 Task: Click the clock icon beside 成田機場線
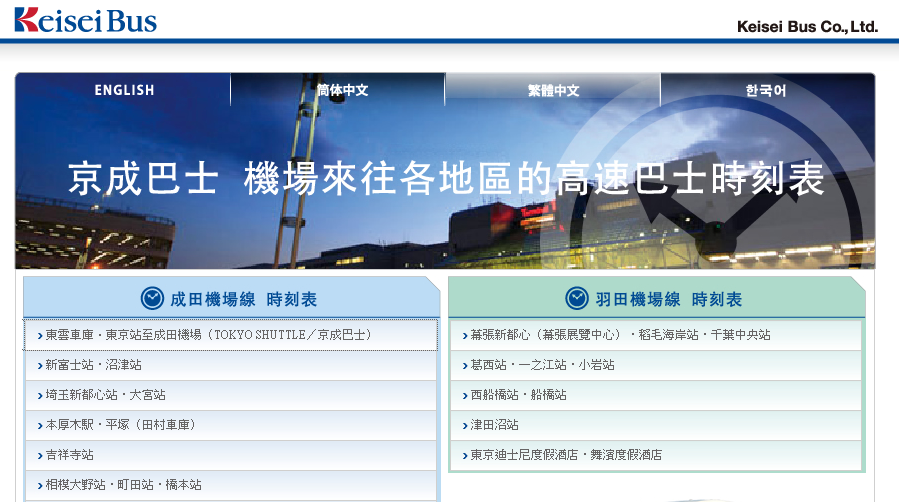[x=153, y=299]
